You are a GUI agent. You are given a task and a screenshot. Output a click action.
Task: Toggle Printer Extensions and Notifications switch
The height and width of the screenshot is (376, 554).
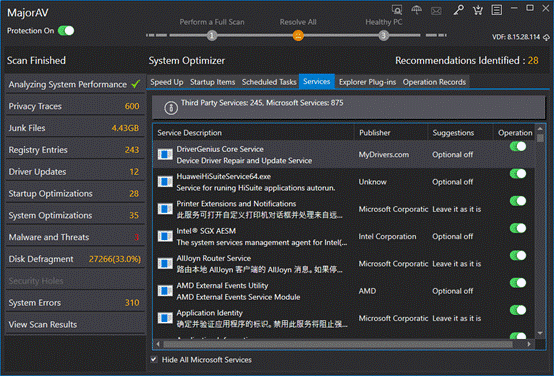pyautogui.click(x=518, y=201)
